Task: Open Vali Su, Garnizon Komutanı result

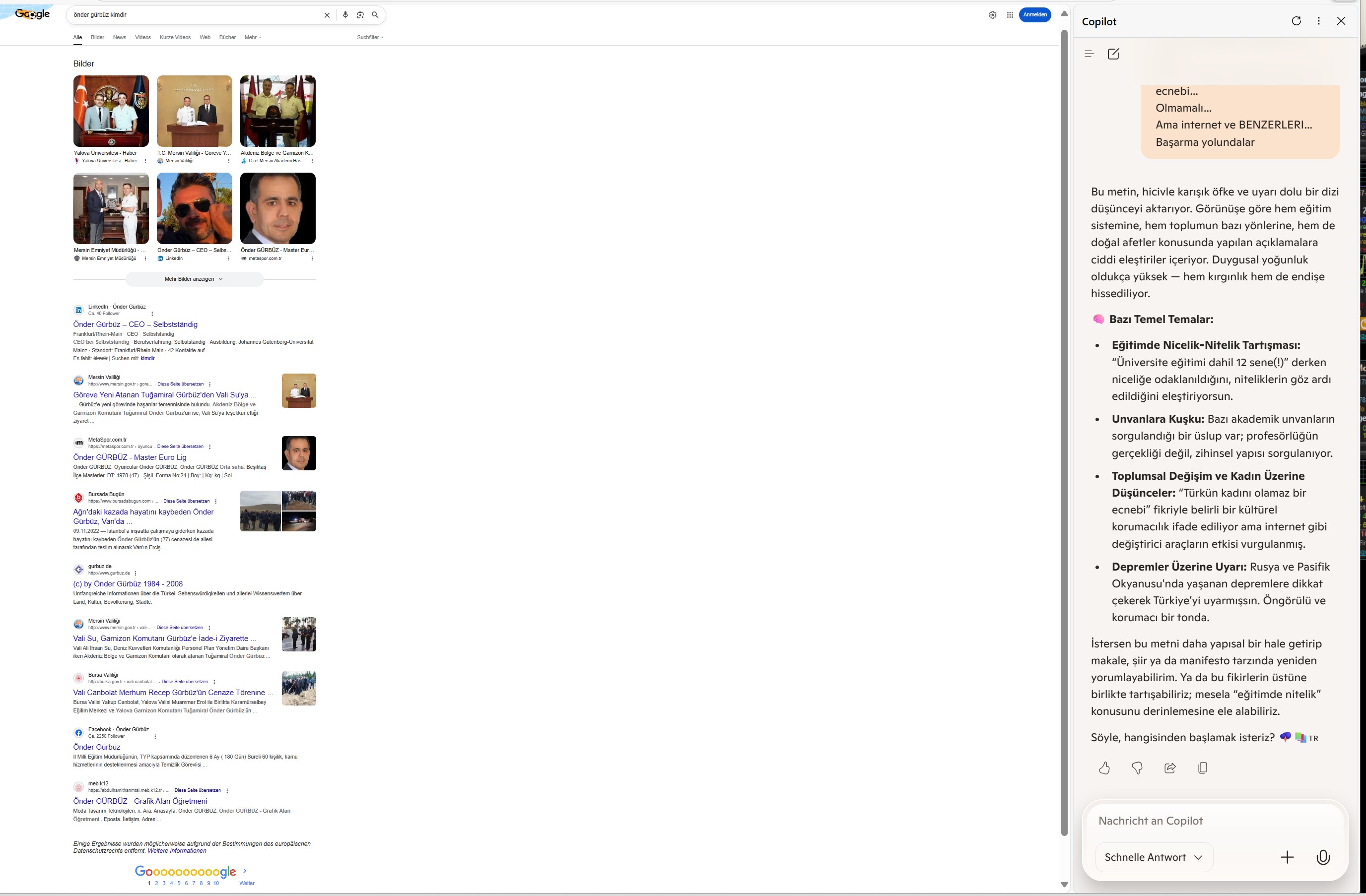Action: pyautogui.click(x=165, y=639)
